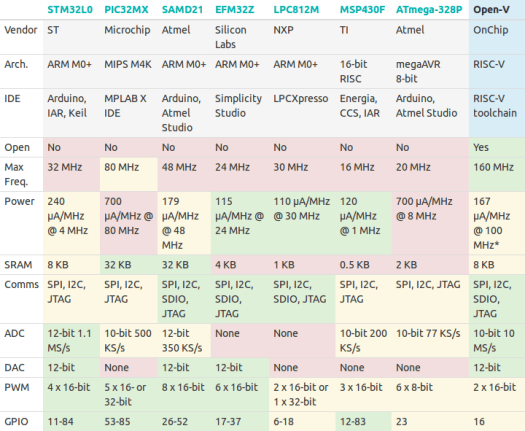Viewport: 525px width, 431px height.
Task: Click the 110 µA/MHz @ 30 MHz cell
Action: [302, 223]
